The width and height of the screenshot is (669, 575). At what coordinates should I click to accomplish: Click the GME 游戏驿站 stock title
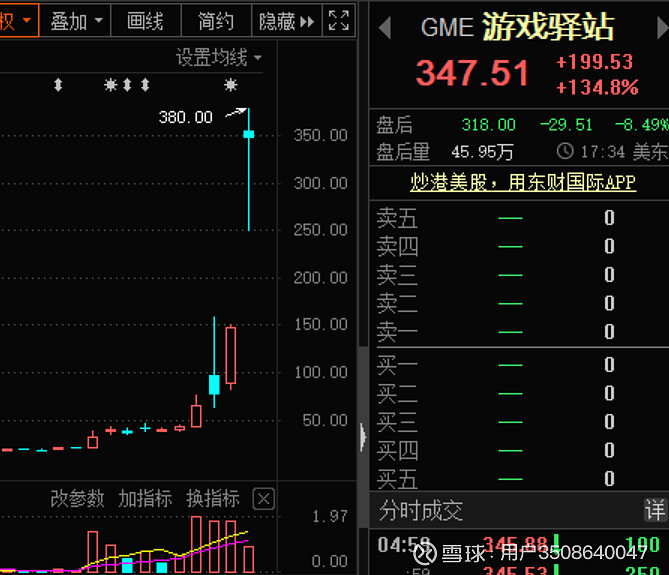click(x=518, y=27)
